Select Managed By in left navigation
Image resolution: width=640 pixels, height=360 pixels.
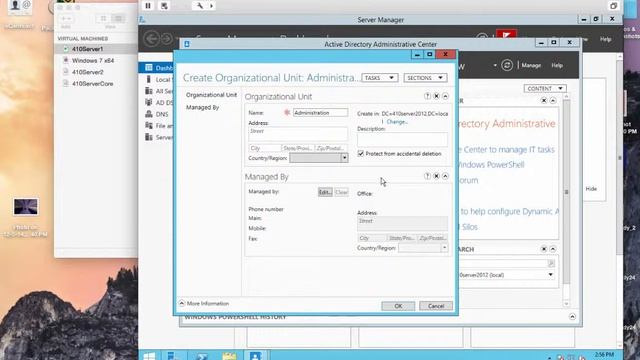point(202,107)
